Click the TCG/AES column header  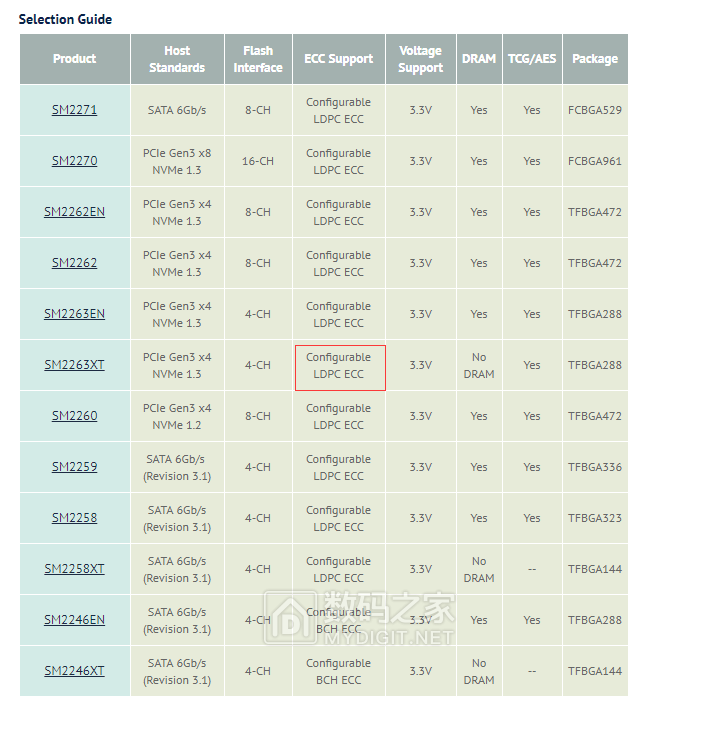[532, 59]
